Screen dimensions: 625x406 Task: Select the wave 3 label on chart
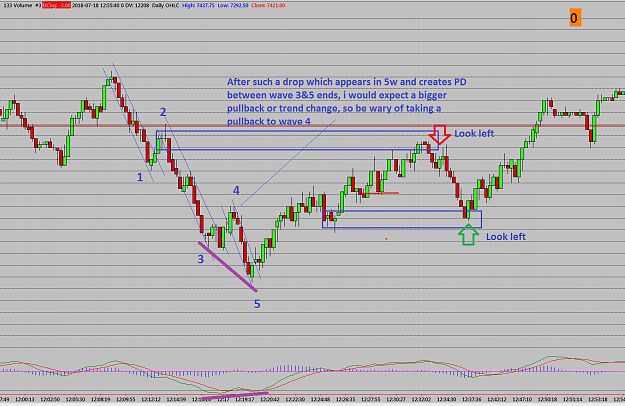pyautogui.click(x=200, y=259)
